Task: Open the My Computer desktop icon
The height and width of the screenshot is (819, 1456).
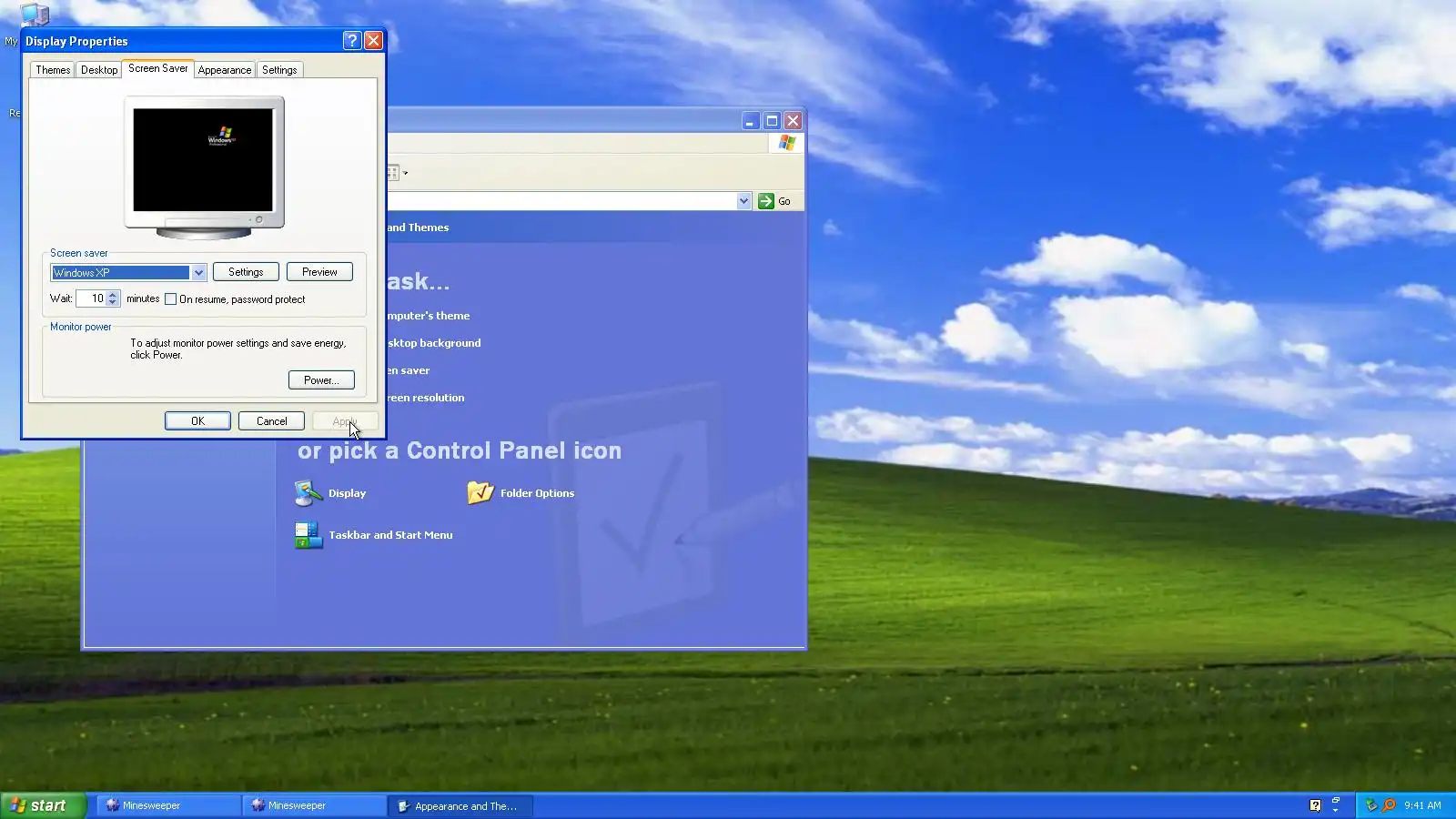Action: tap(35, 15)
